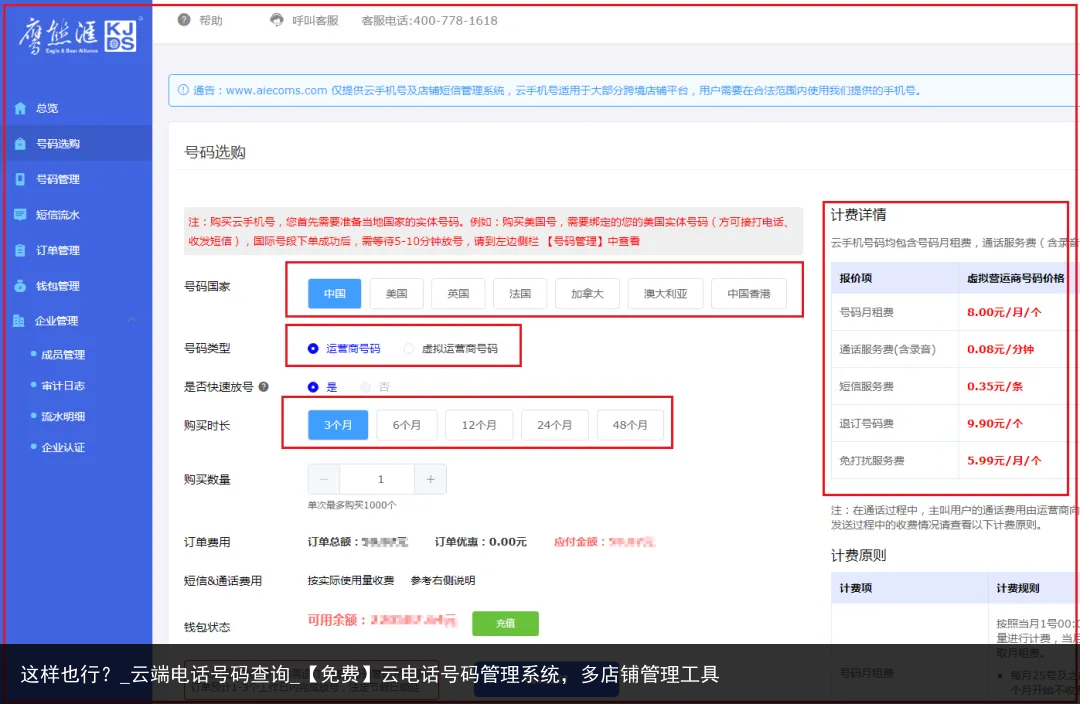
Task: Click the 9.90元/个 price cell
Action: pos(995,424)
